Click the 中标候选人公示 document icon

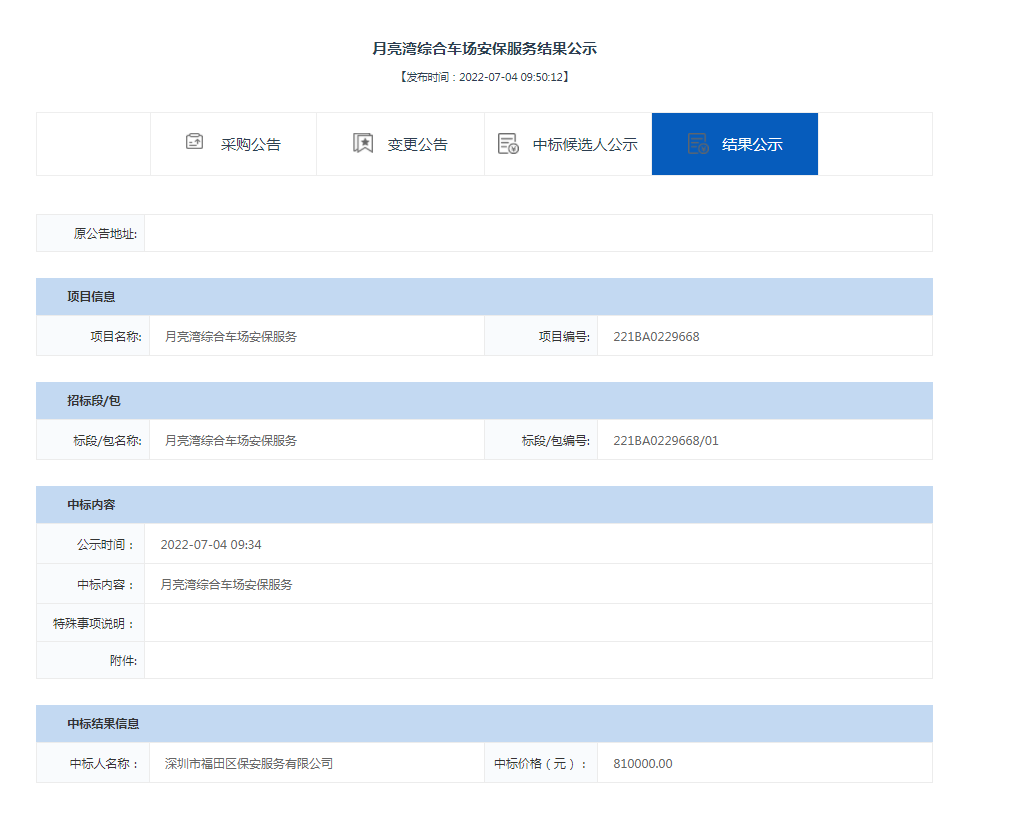pos(508,144)
